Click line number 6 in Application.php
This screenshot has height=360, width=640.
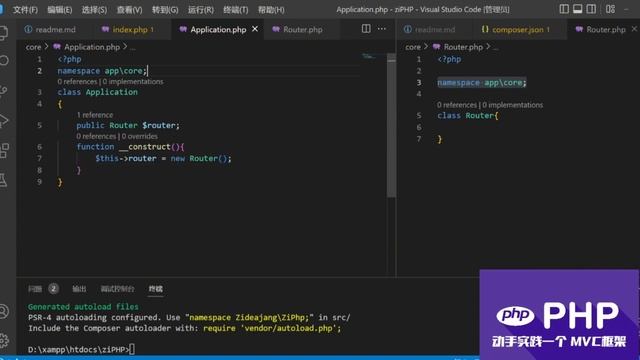40,147
